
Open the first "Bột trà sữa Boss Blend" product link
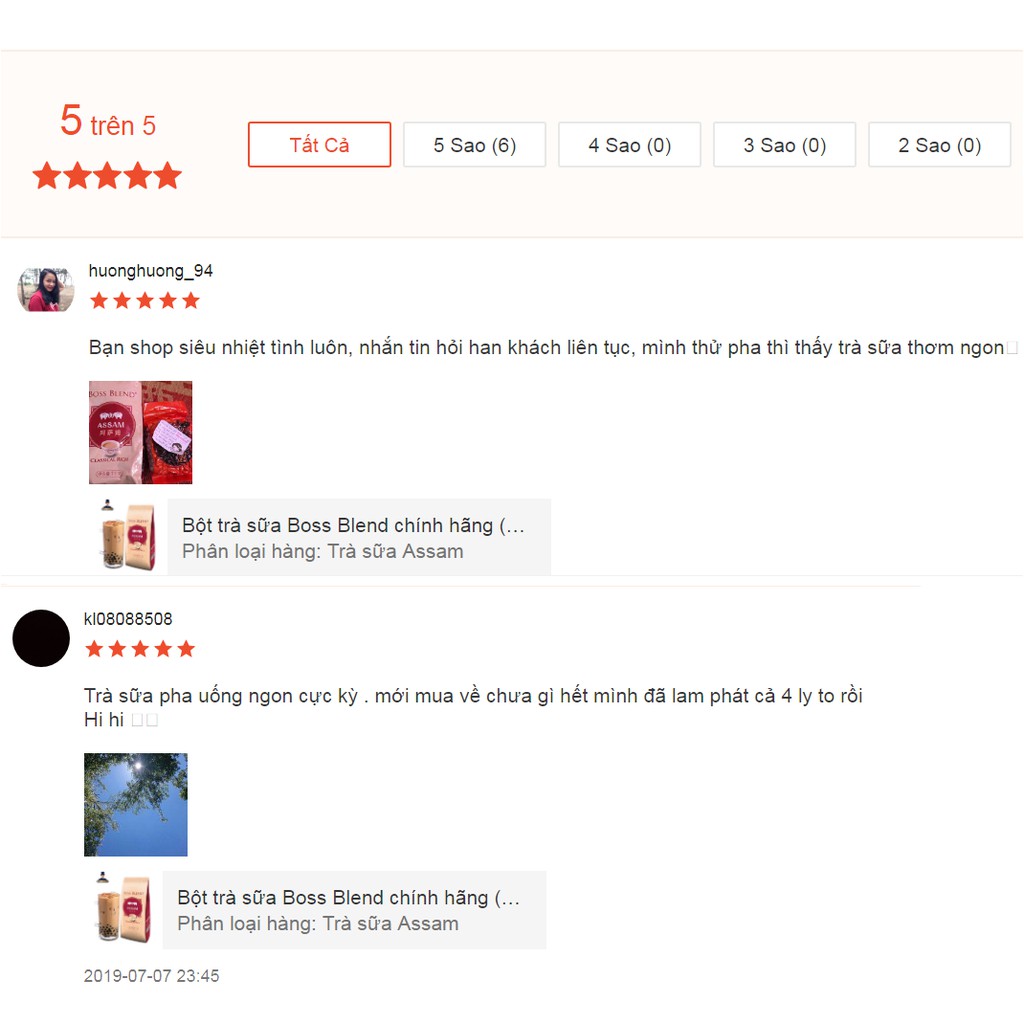[x=353, y=525]
